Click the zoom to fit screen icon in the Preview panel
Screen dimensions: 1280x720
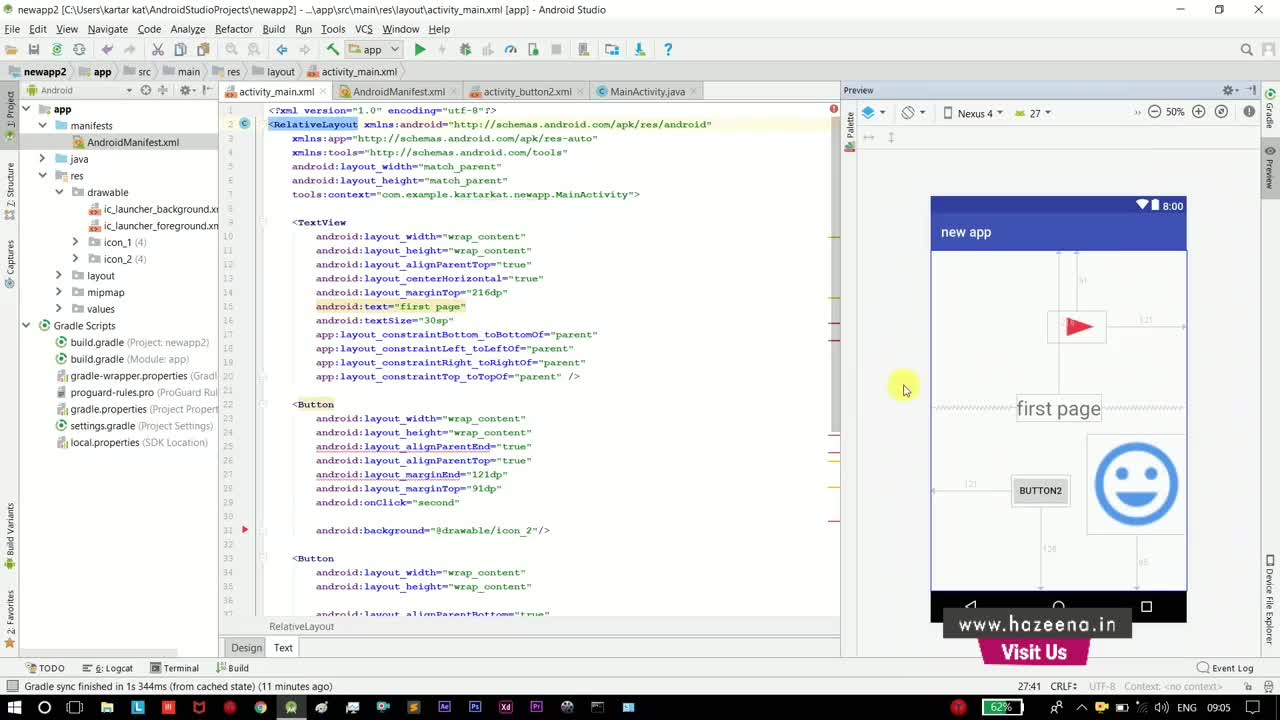[x=1221, y=112]
